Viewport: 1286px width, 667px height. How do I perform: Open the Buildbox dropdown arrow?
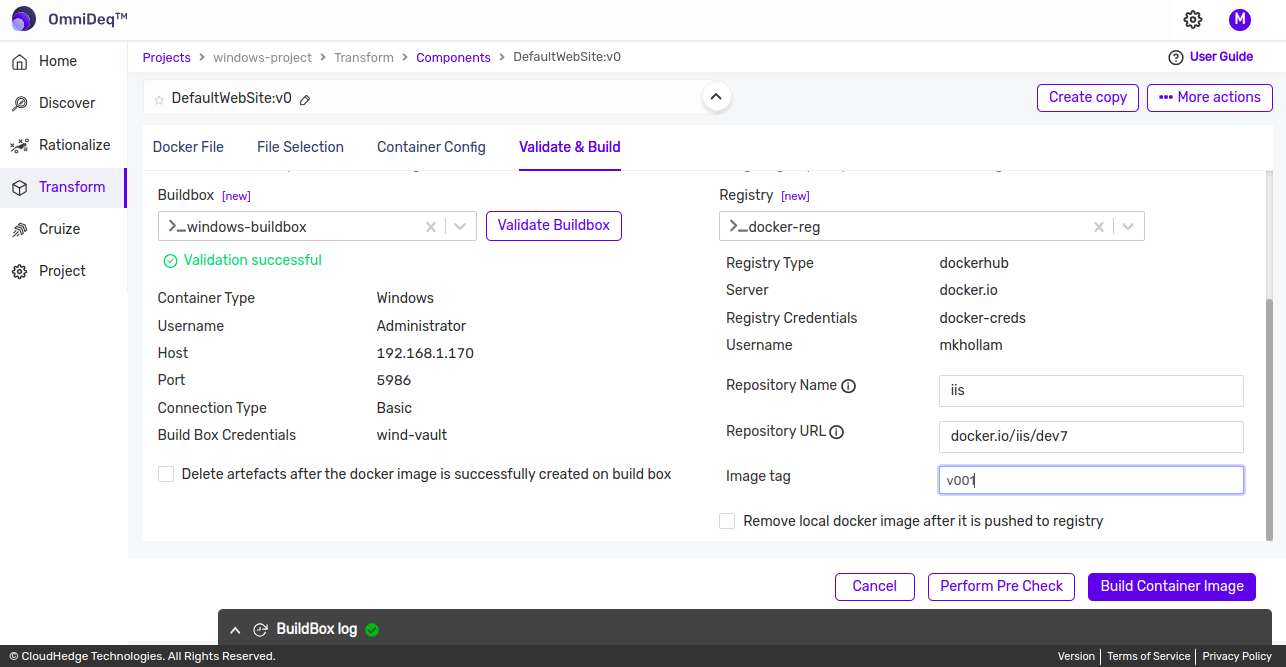[x=460, y=227]
